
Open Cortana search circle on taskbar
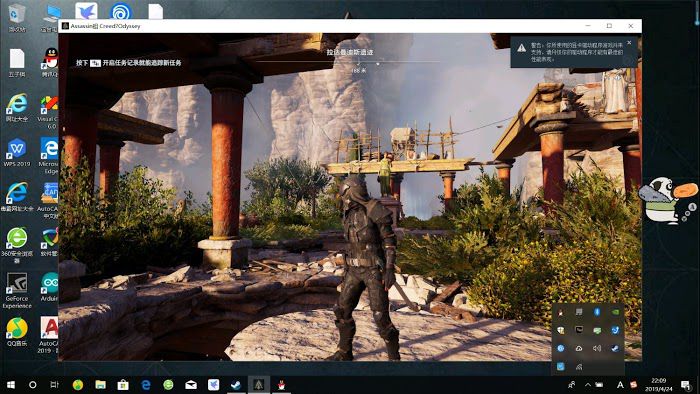click(x=33, y=385)
